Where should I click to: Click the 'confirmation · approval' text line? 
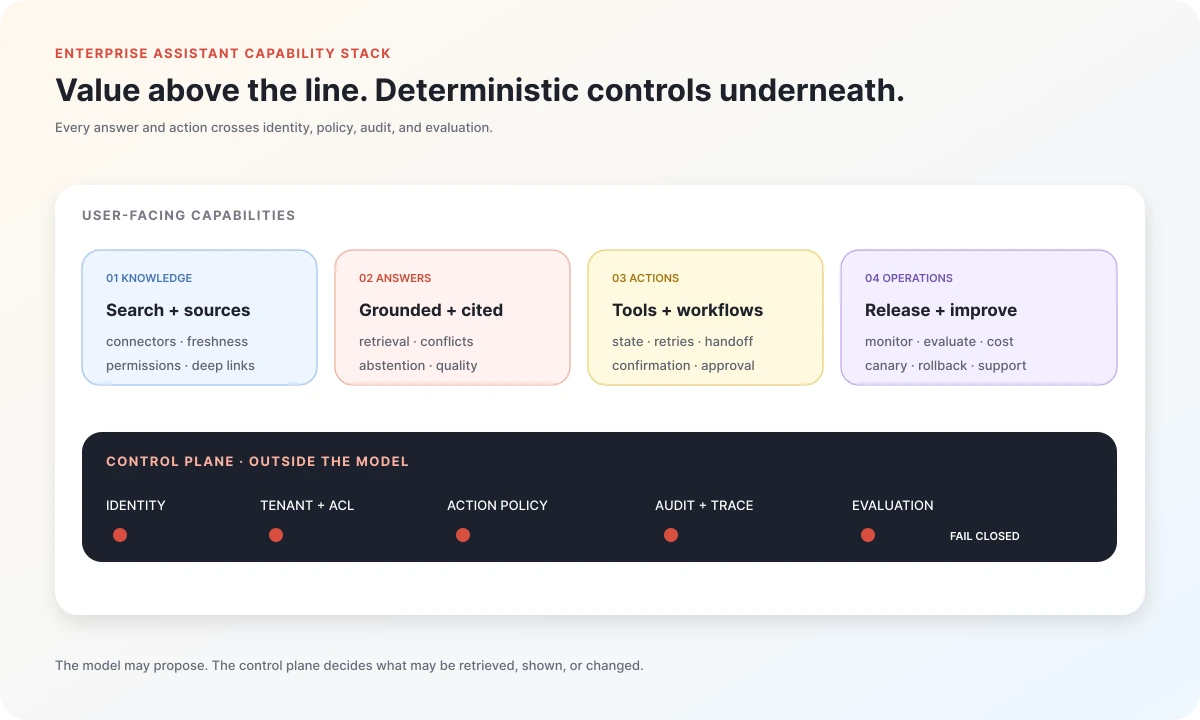pos(683,365)
